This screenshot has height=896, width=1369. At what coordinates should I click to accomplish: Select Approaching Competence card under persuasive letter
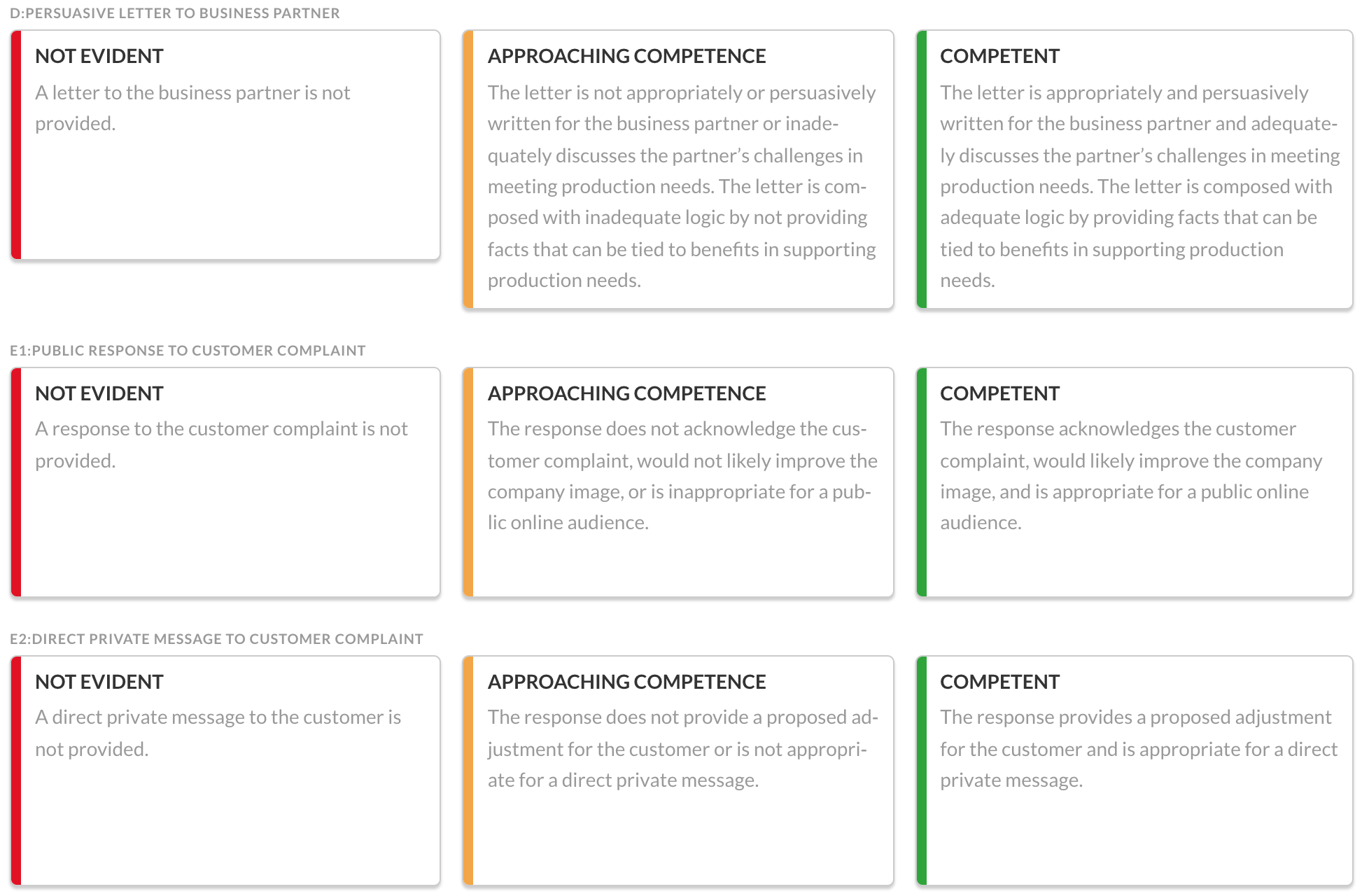click(x=678, y=169)
